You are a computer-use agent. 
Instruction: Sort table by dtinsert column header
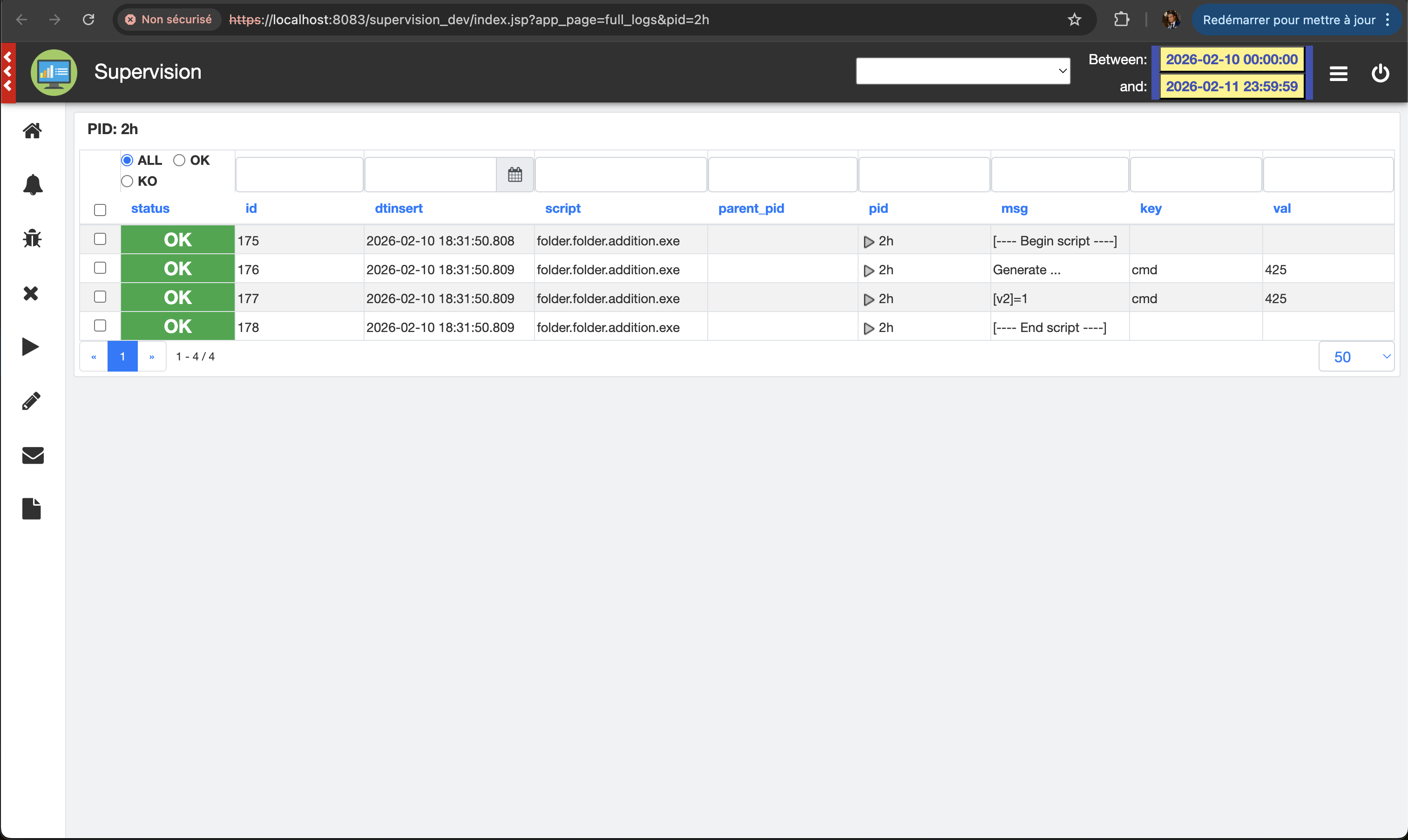point(399,208)
